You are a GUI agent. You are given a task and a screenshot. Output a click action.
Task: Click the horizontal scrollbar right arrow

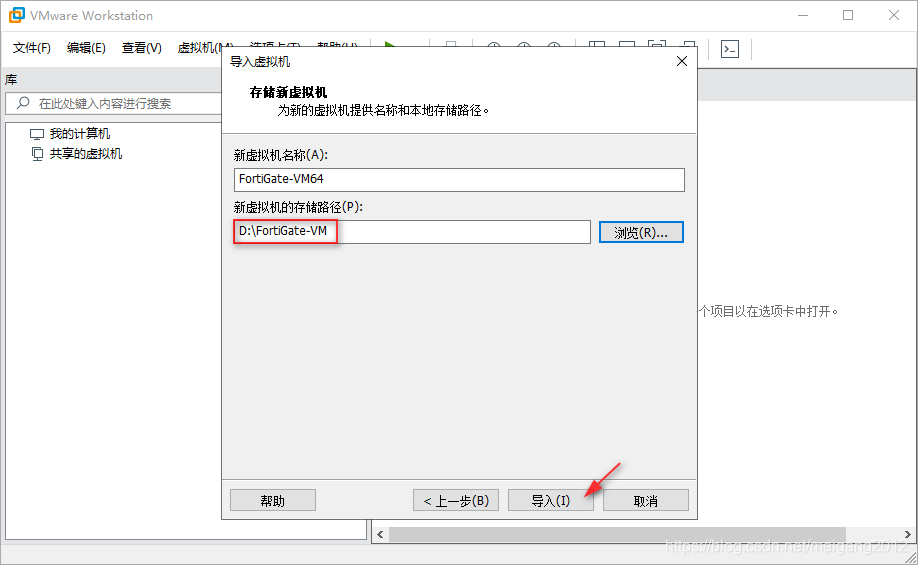(907, 535)
